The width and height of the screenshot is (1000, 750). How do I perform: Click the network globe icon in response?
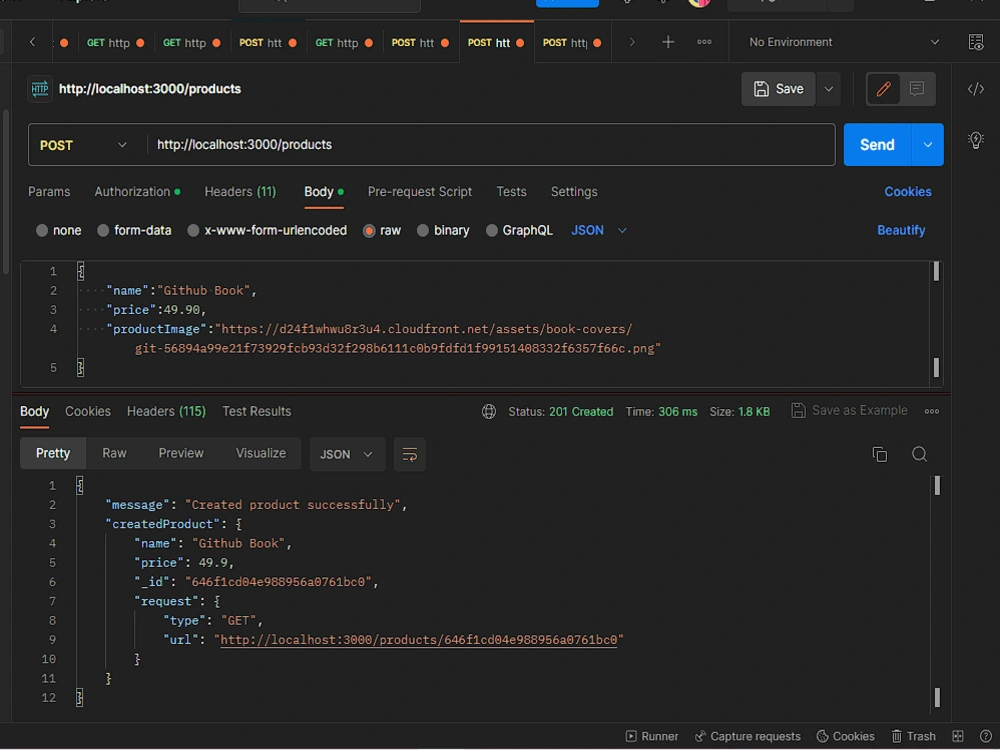tap(489, 411)
